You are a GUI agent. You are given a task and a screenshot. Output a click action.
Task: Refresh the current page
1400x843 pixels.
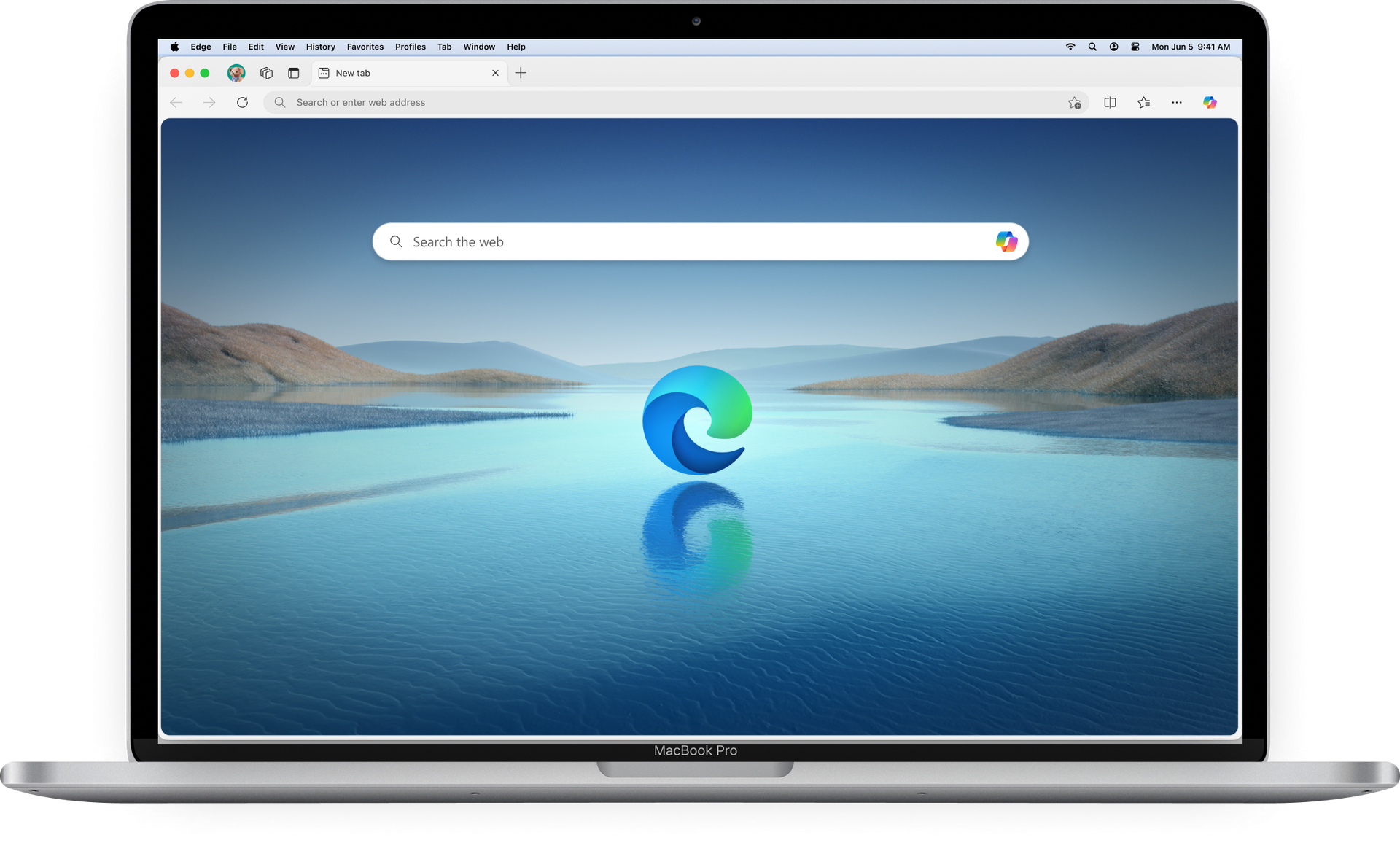pyautogui.click(x=242, y=103)
